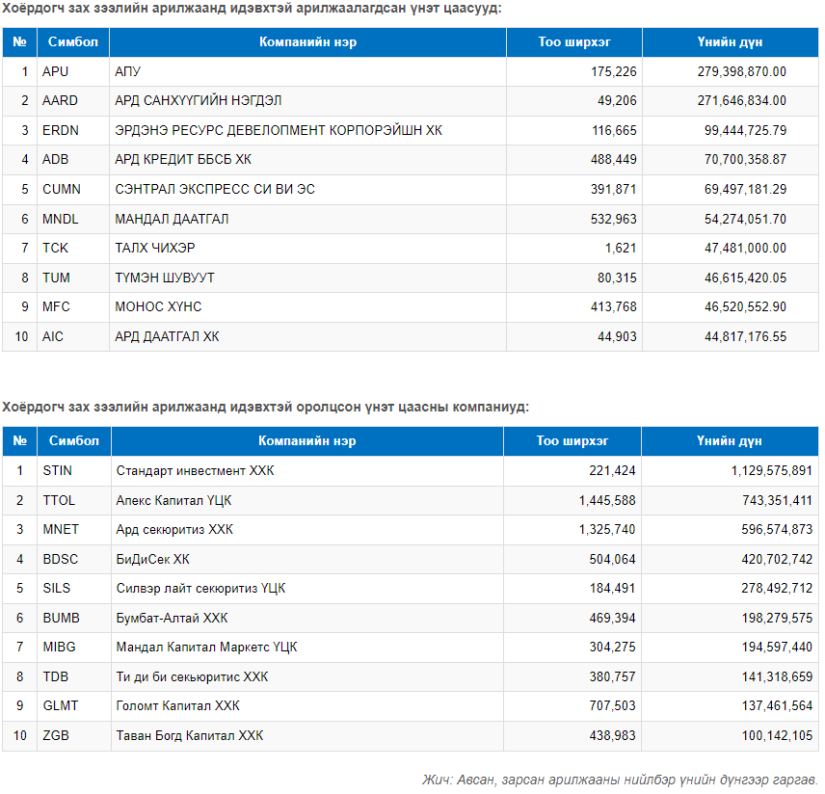Image resolution: width=825 pixels, height=794 pixels.
Task: Click the БиДиСек ХК company name
Action: tap(153, 559)
